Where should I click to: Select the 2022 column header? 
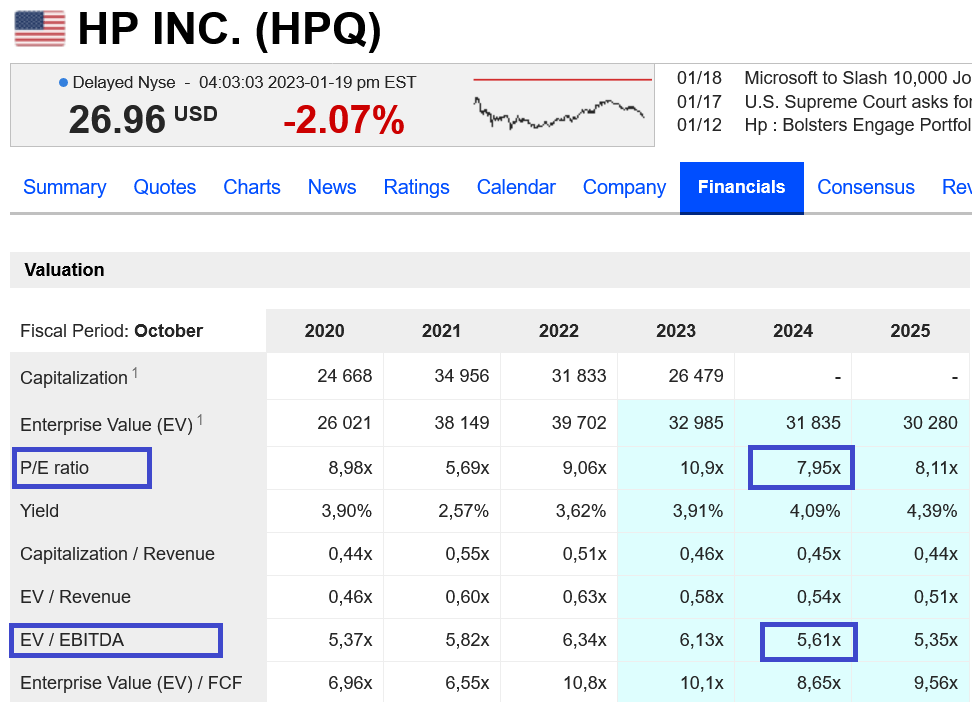(559, 331)
